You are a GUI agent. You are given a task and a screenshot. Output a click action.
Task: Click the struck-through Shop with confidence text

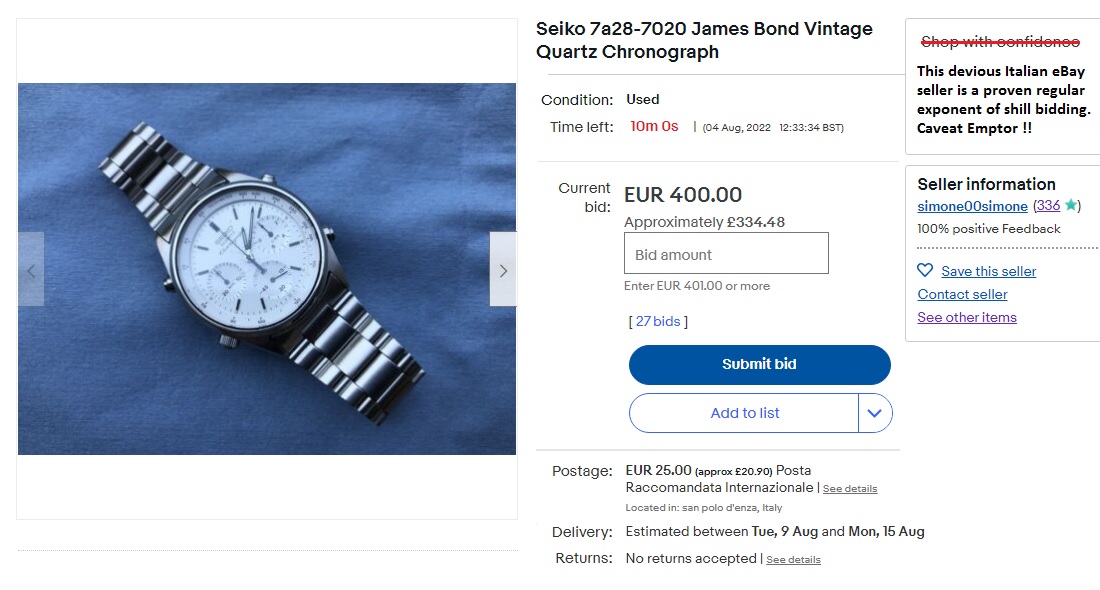(x=999, y=42)
